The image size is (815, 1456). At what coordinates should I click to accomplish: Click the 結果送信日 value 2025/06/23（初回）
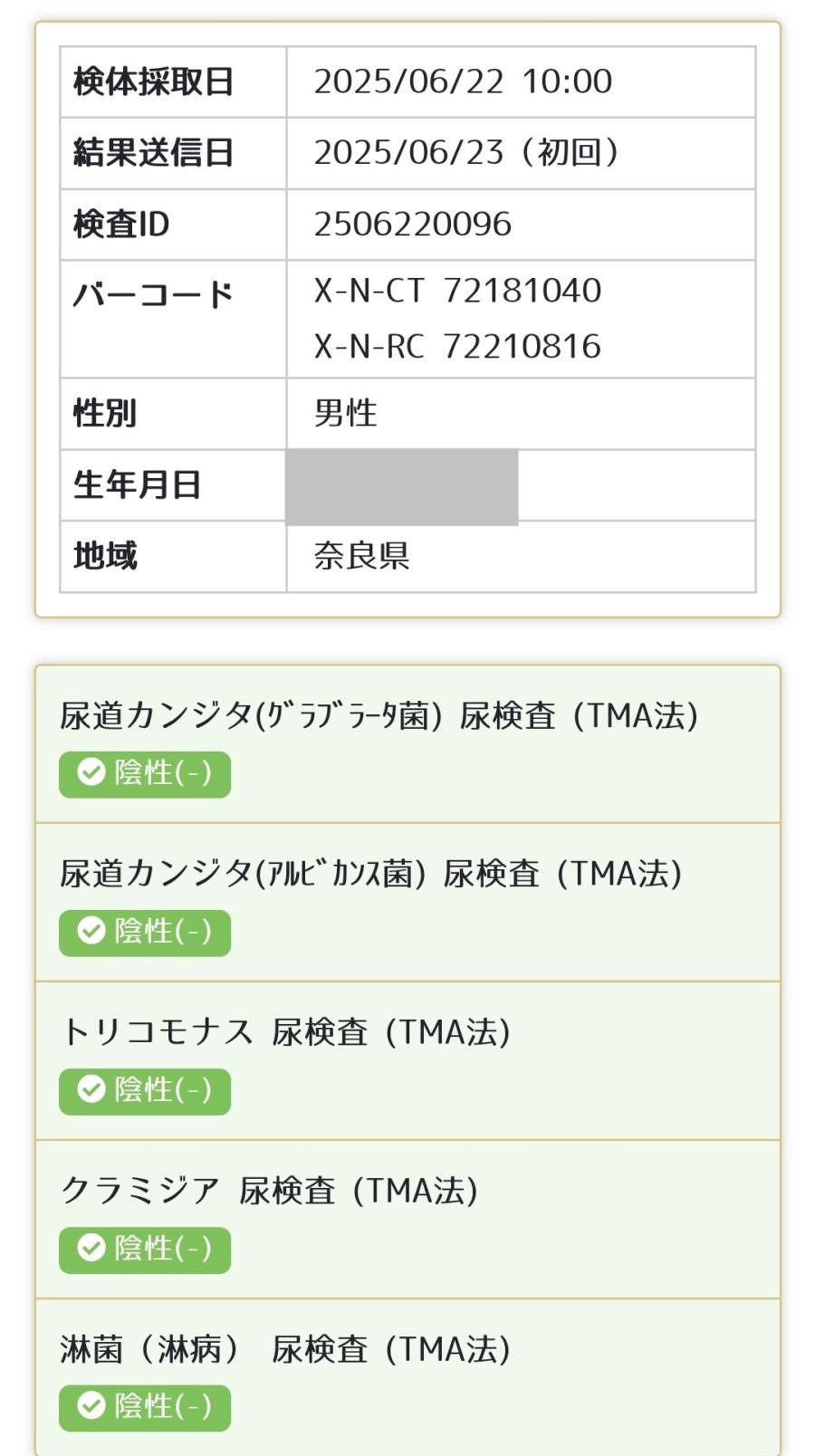(467, 152)
